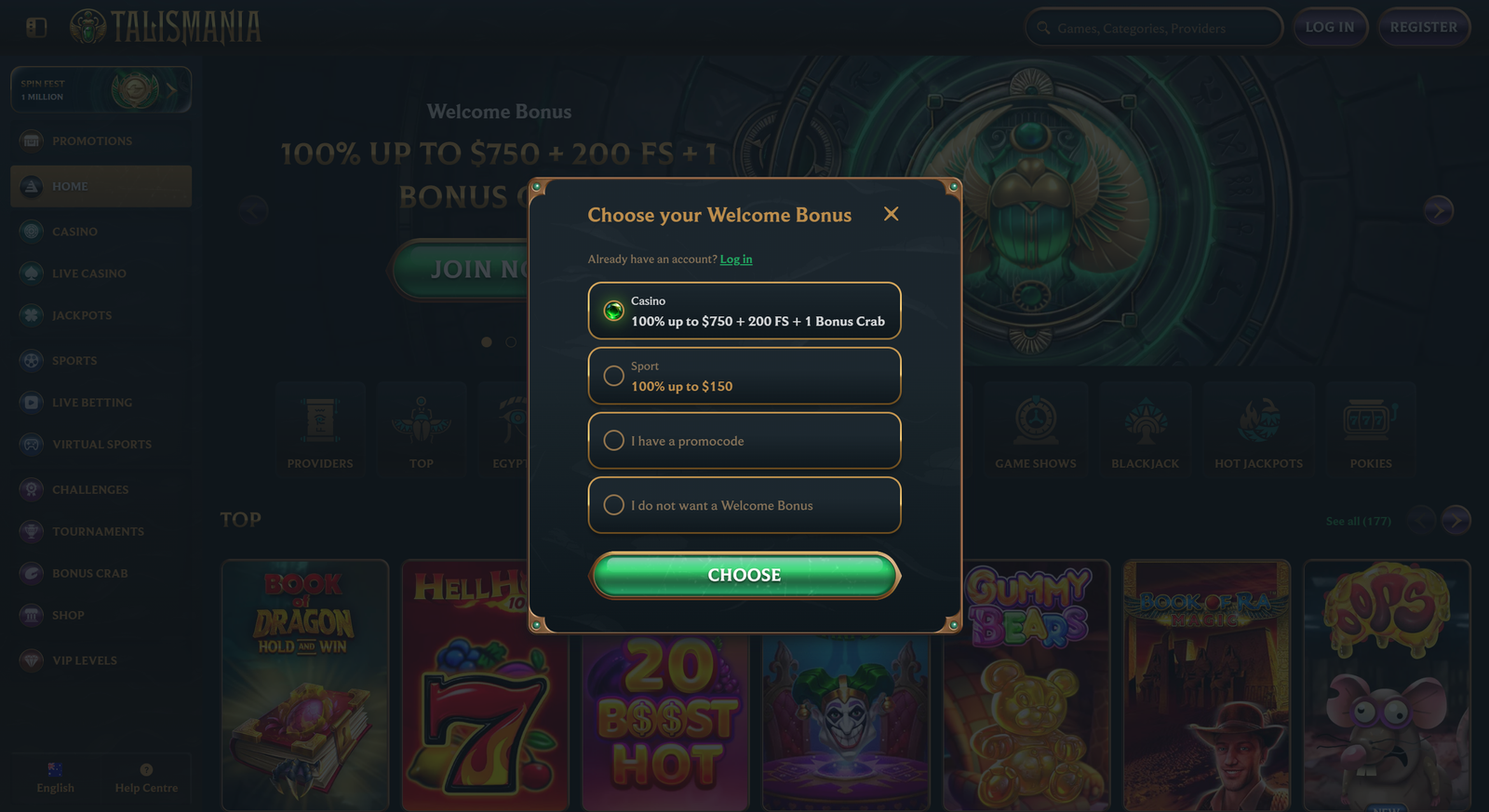Confirm with the green Choose button
The width and height of the screenshot is (1489, 812).
(x=744, y=575)
